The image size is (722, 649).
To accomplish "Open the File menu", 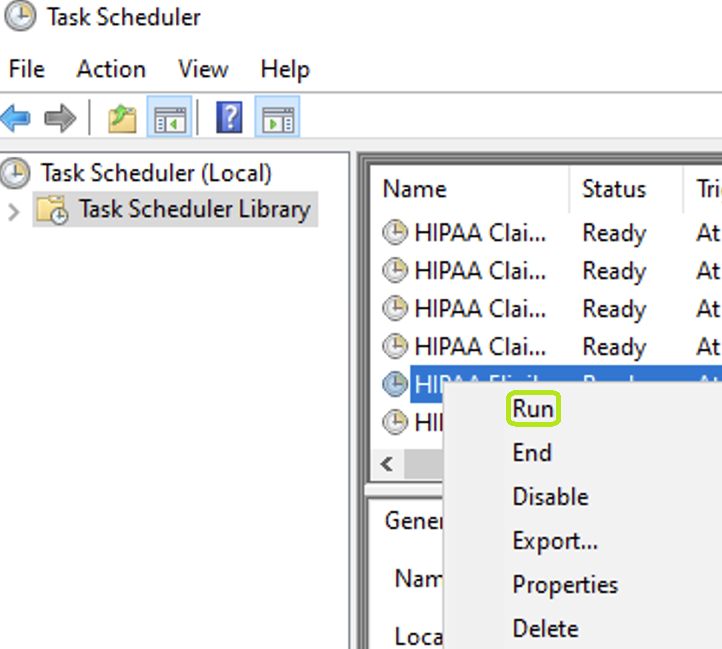I will [27, 69].
